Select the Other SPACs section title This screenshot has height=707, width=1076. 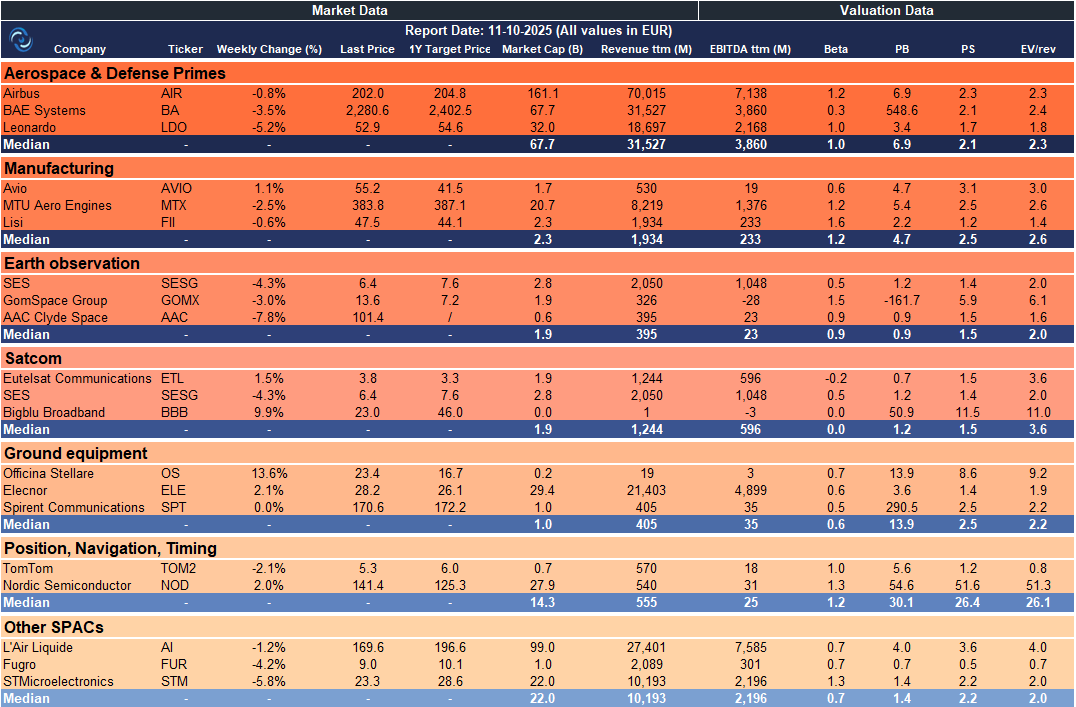coord(54,627)
